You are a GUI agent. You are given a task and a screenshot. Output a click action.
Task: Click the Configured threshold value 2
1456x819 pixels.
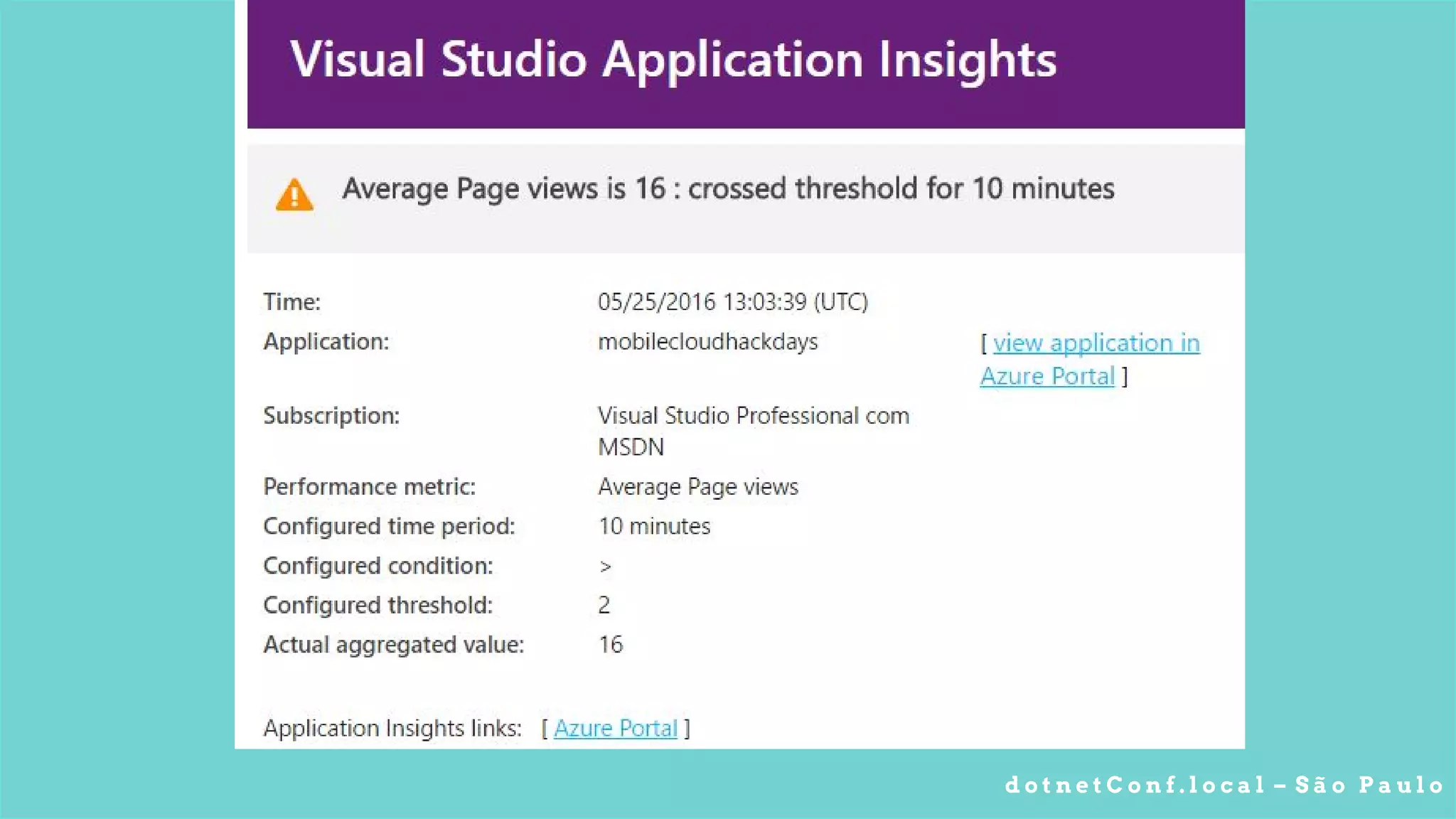tap(604, 605)
